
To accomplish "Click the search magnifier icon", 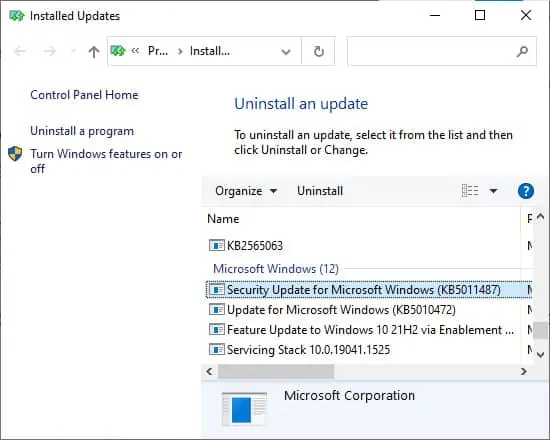I will point(522,52).
